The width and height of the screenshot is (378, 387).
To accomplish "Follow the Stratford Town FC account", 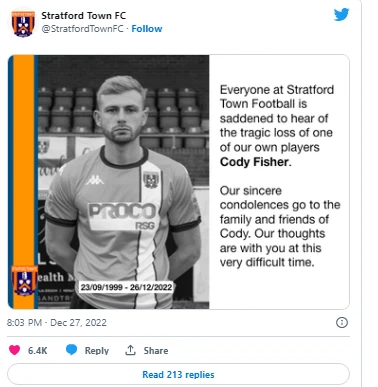I will click(147, 29).
